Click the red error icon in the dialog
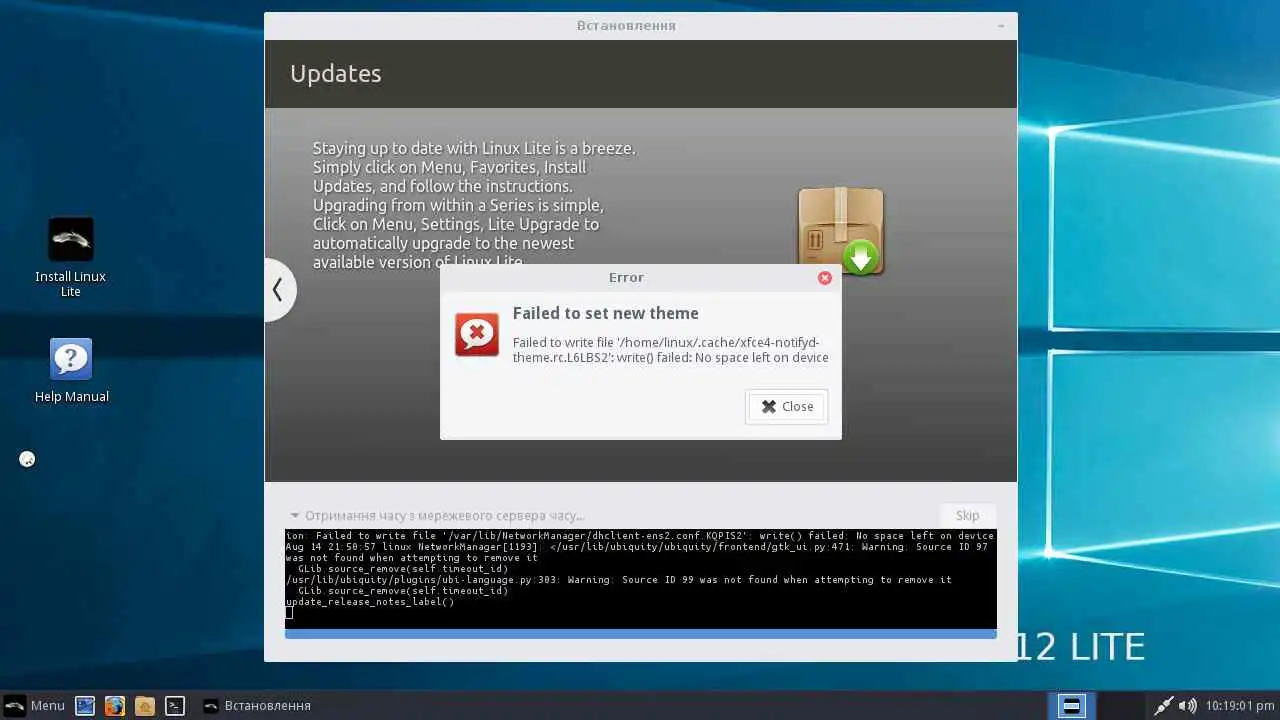This screenshot has width=1280, height=720. click(477, 334)
